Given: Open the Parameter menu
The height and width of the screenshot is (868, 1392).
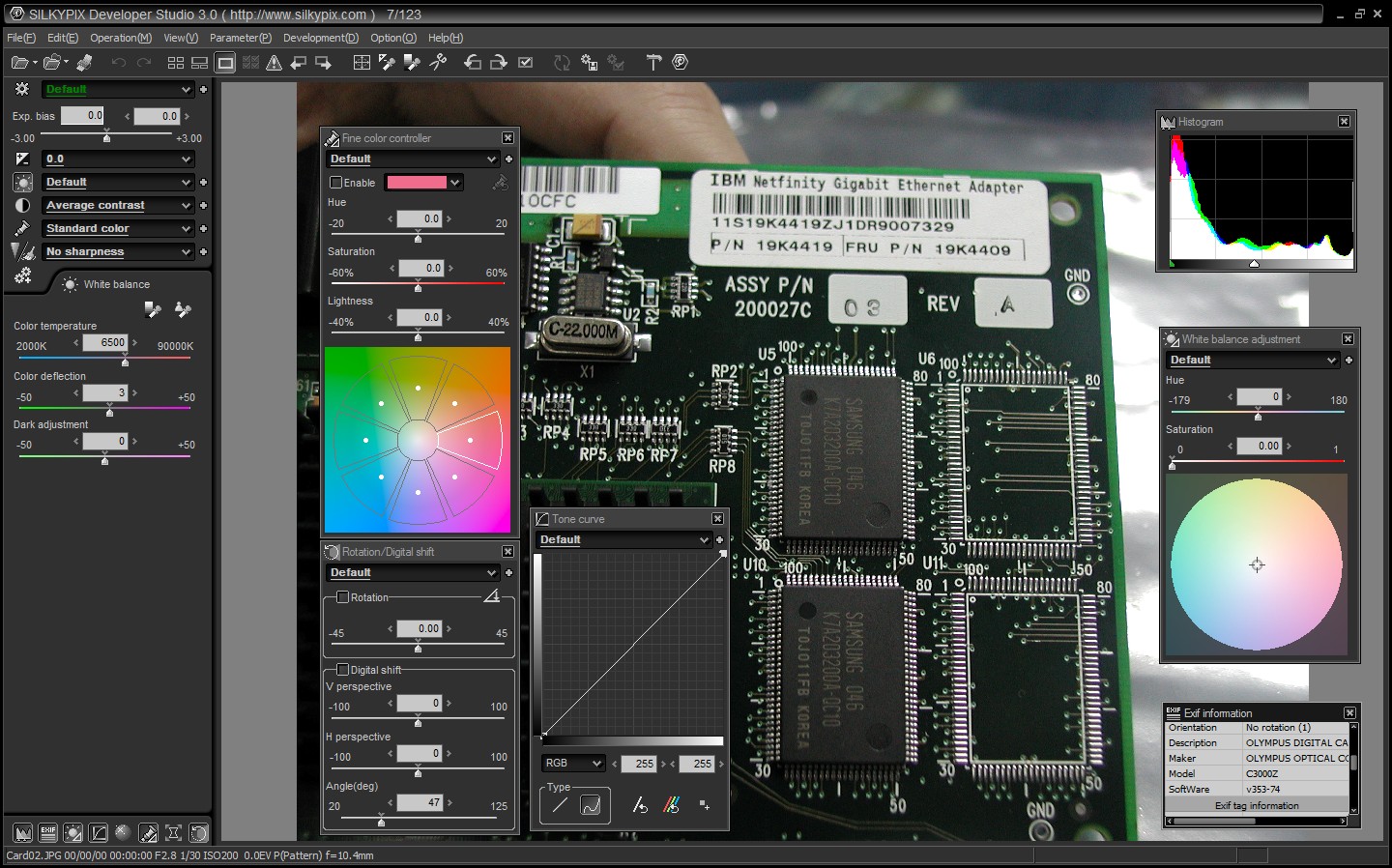Looking at the screenshot, I should [241, 38].
